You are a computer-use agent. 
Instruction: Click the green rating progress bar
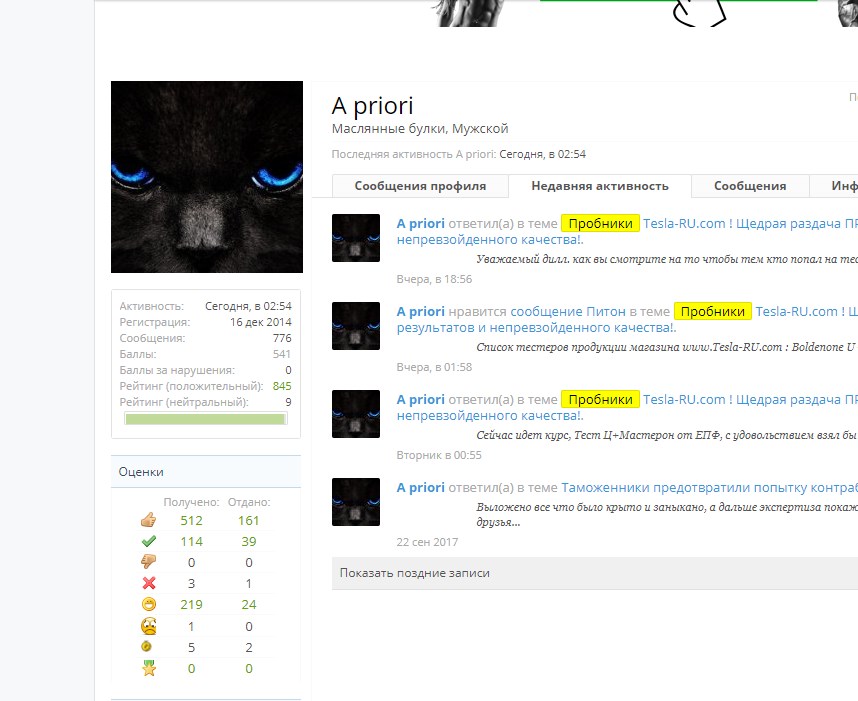point(205,419)
